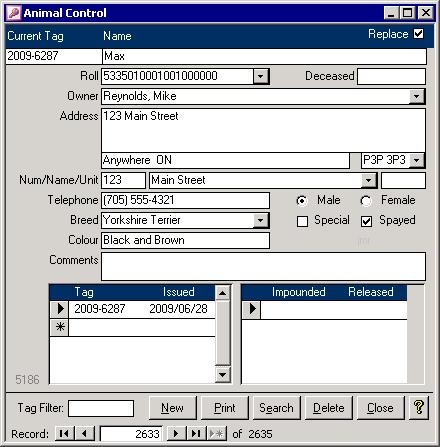Open help with the question mark button
Image resolution: width=440 pixels, height=447 pixels.
pyautogui.click(x=419, y=407)
